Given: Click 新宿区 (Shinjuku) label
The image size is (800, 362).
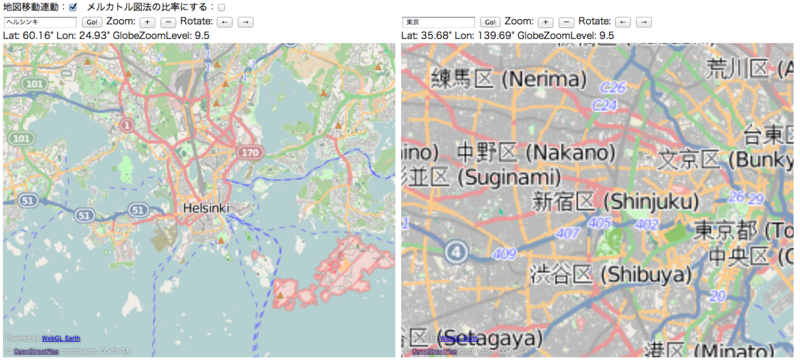Looking at the screenshot, I should pos(615,202).
